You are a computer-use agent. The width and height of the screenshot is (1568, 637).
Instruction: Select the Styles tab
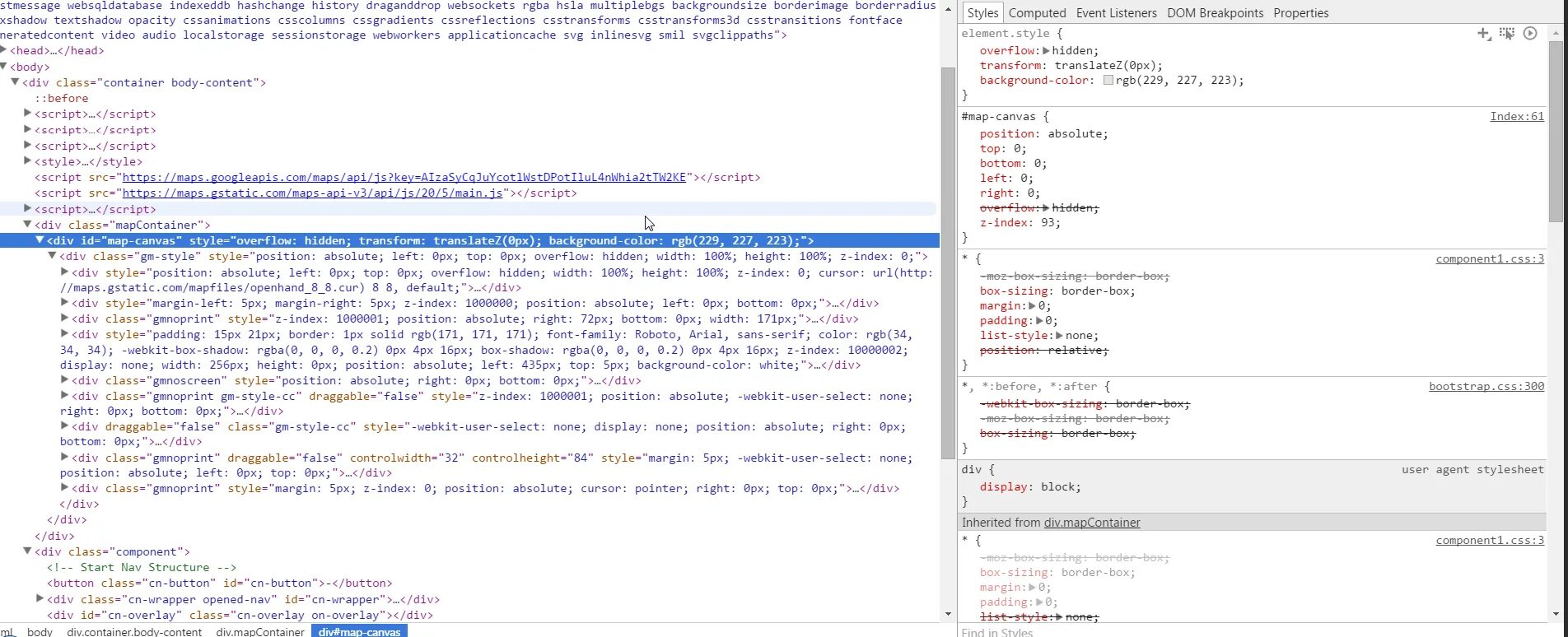(x=982, y=13)
